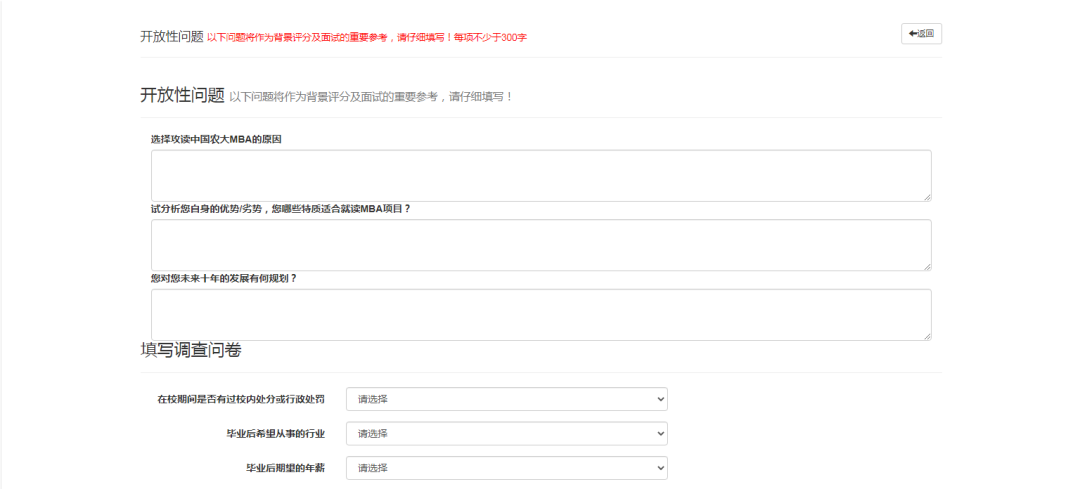The image size is (1080, 489).
Task: Click resize grip on the 未来十年 text area
Action: click(x=926, y=336)
